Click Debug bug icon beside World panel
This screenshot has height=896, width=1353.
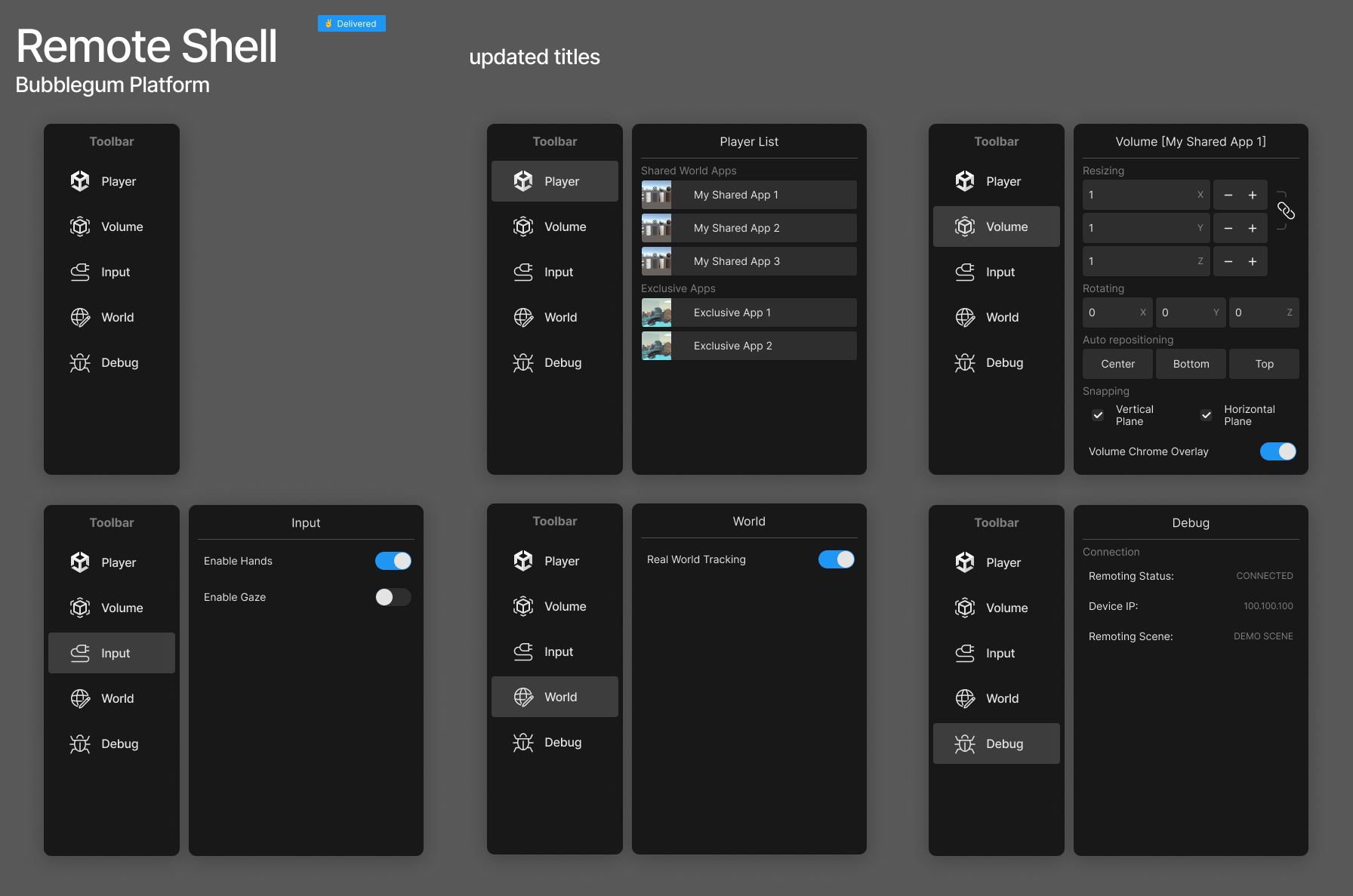(x=523, y=742)
